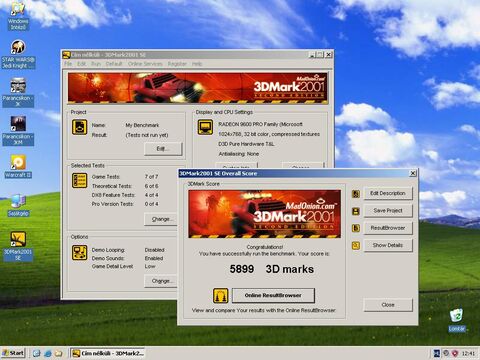This screenshot has width=480, height=360.
Task: Click the Show Details button
Action: point(388,245)
